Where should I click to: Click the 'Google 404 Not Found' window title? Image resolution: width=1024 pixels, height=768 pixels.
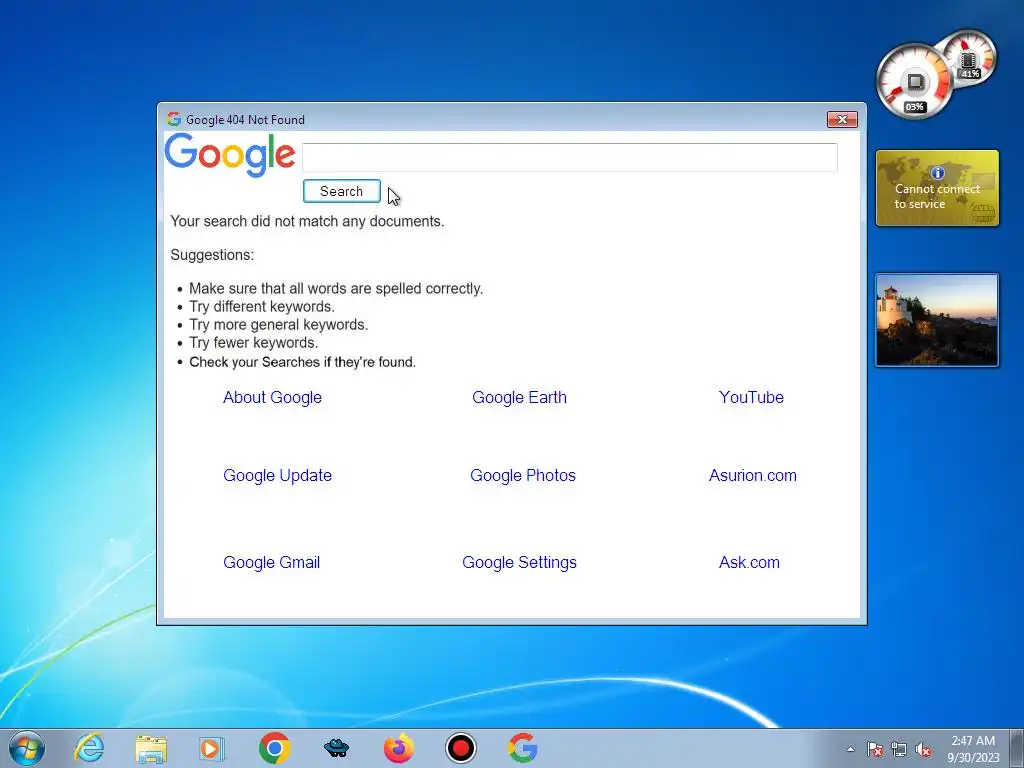(x=245, y=120)
